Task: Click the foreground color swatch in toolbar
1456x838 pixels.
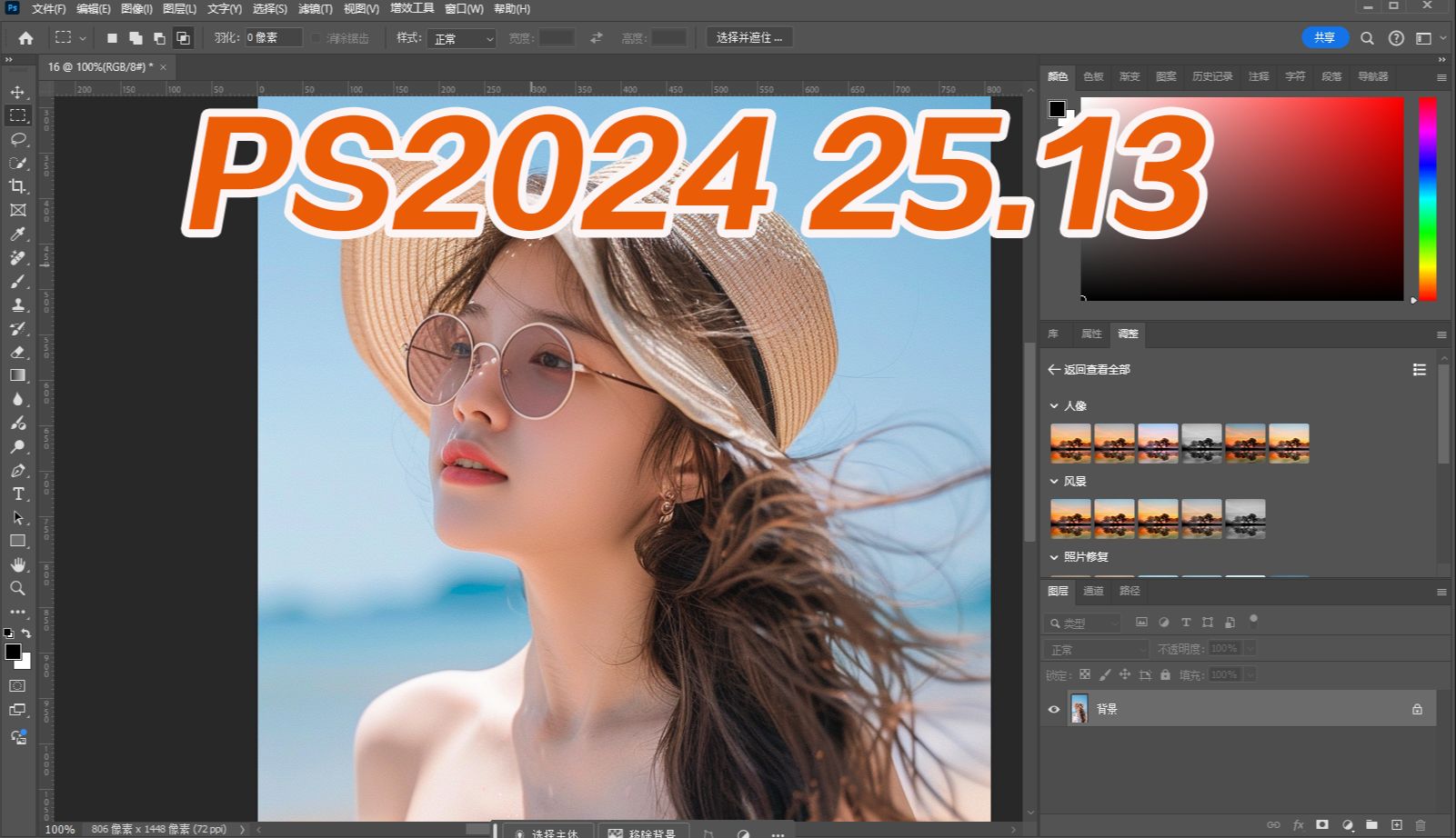Action: (13, 652)
